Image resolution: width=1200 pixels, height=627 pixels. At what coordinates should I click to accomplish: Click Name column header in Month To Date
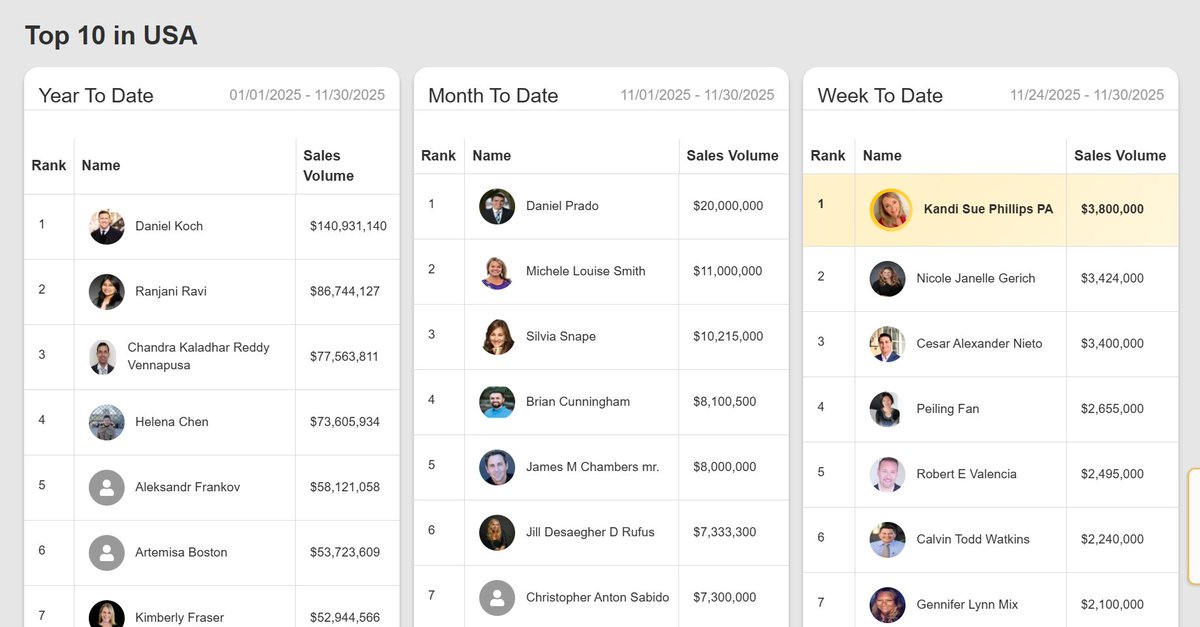coord(491,156)
